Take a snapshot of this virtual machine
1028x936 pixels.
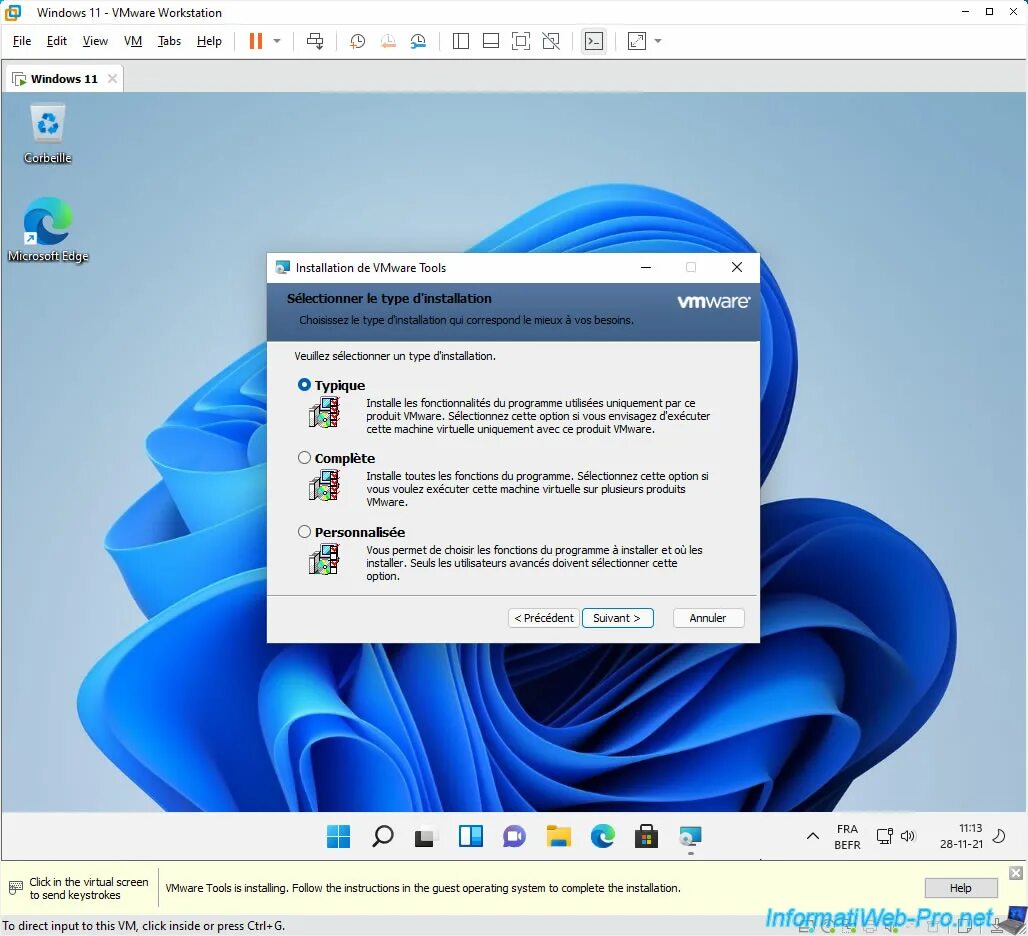pyautogui.click(x=357, y=41)
